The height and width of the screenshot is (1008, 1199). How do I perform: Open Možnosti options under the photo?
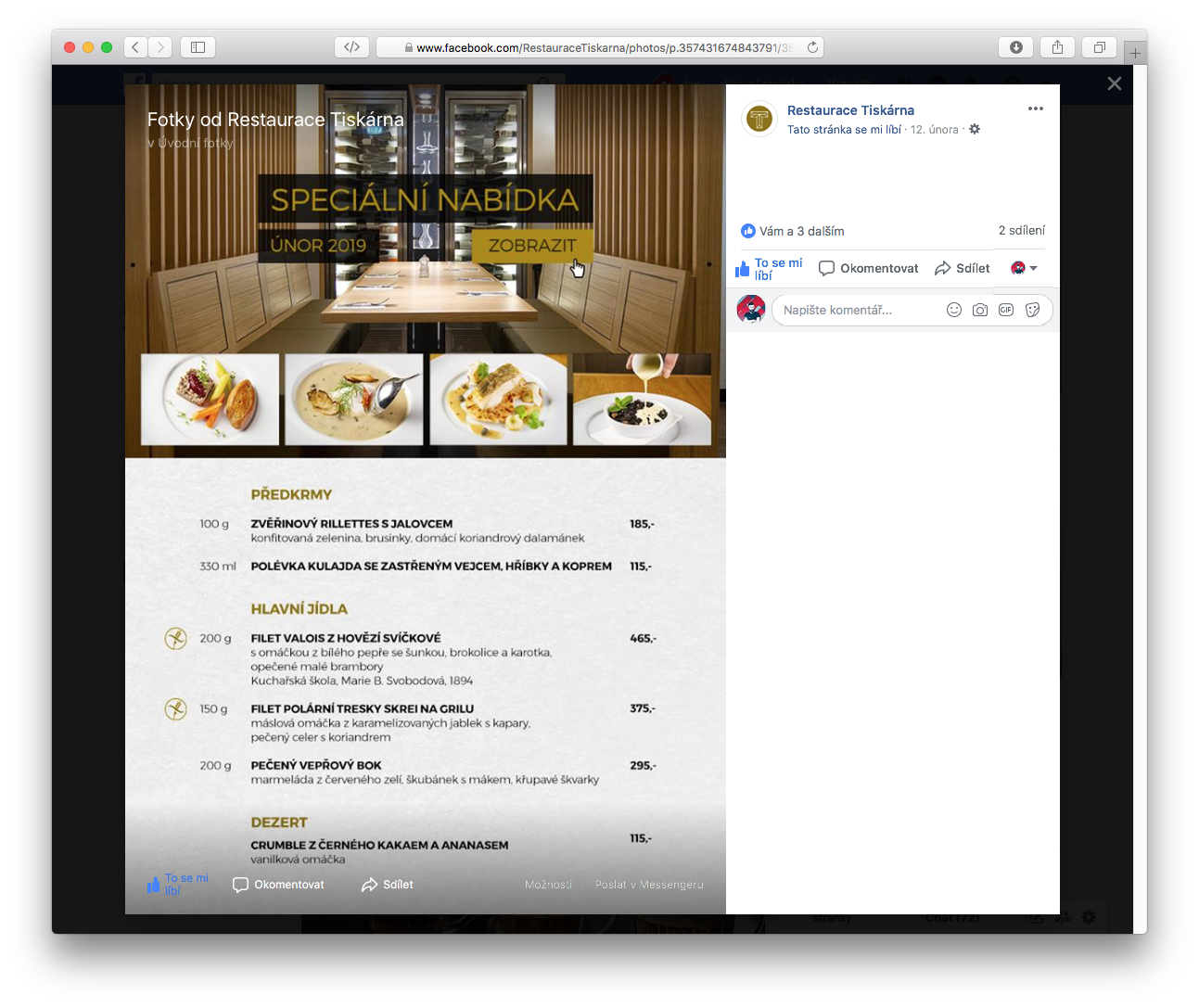[x=548, y=885]
